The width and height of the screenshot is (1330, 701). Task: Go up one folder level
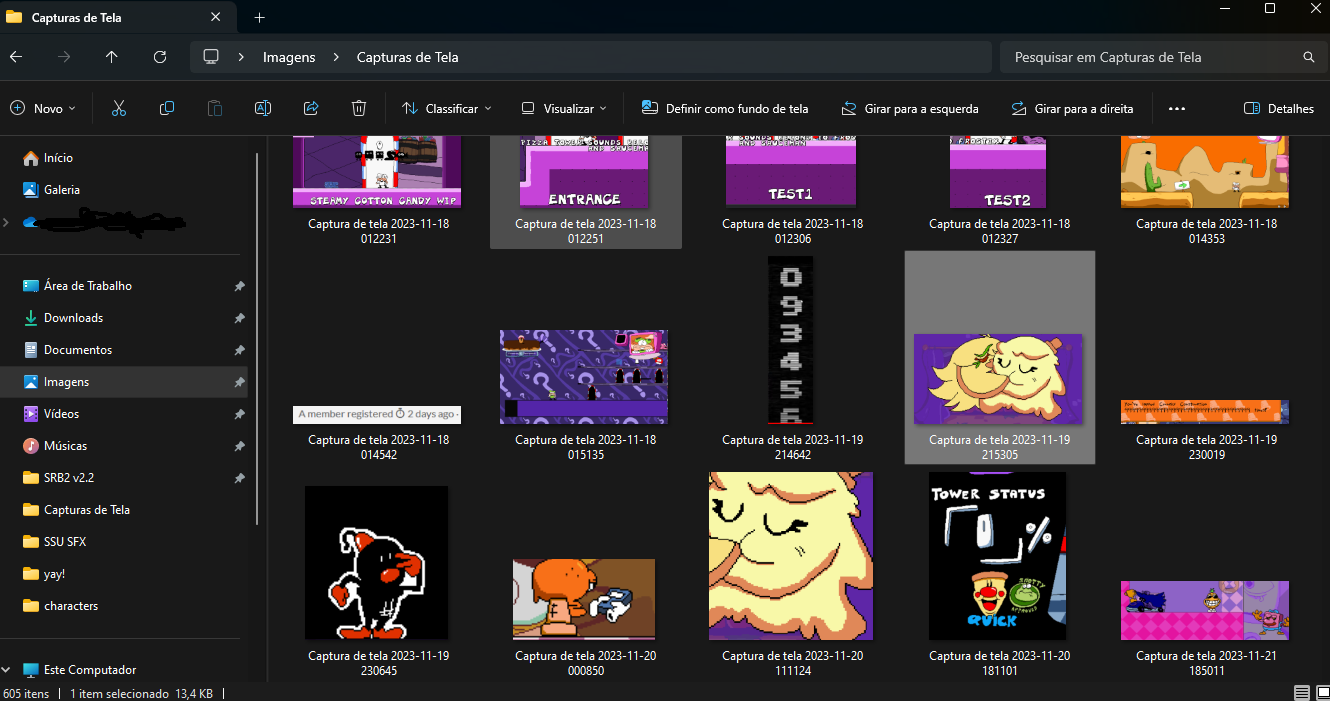pyautogui.click(x=111, y=57)
